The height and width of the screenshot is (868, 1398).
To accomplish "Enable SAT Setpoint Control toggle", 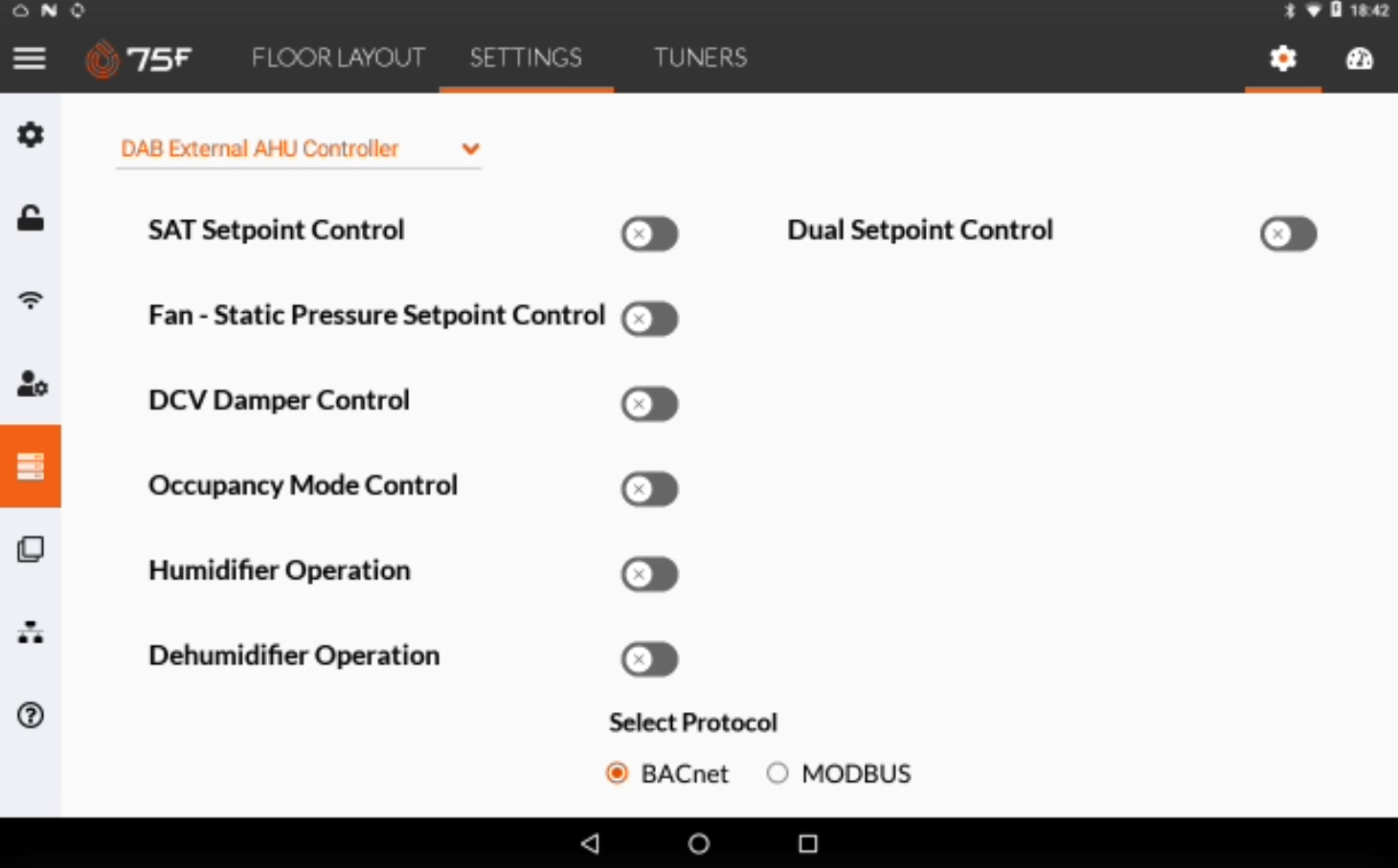I will (x=649, y=234).
